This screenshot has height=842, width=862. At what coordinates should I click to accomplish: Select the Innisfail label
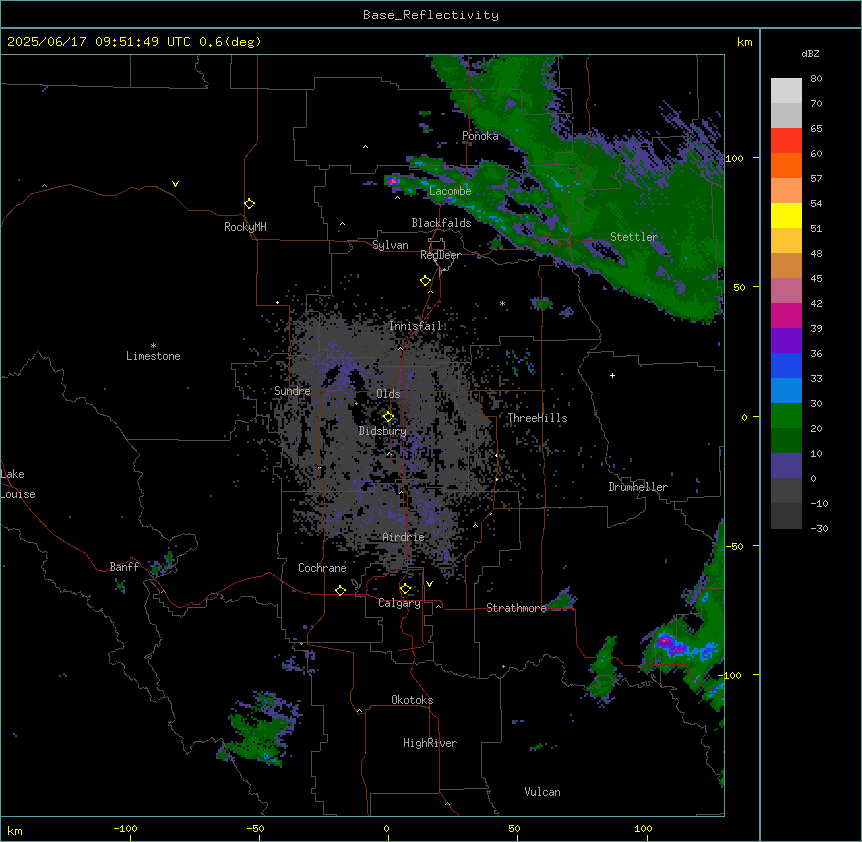(x=416, y=326)
